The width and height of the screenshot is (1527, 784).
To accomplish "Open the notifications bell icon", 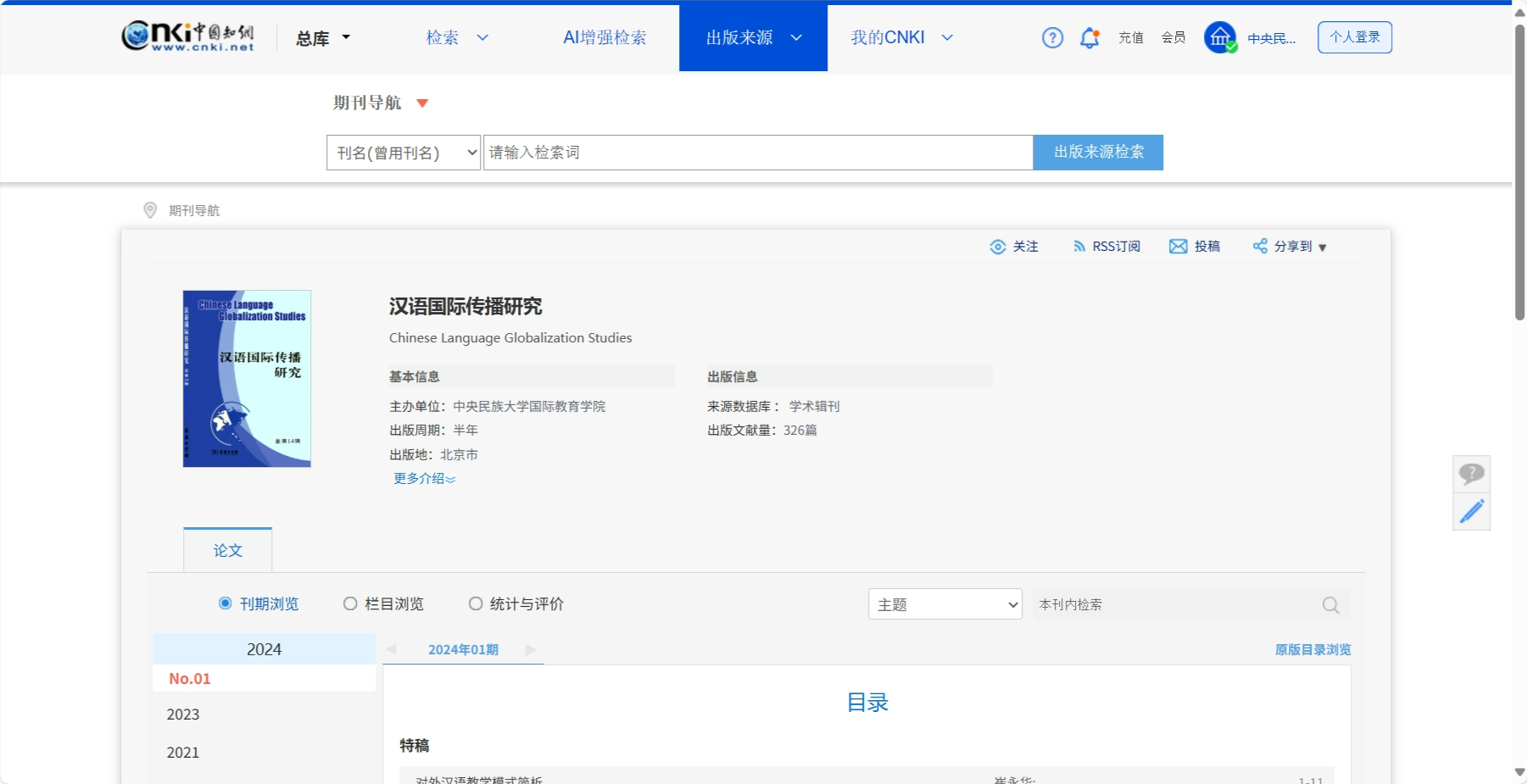I will click(1090, 37).
